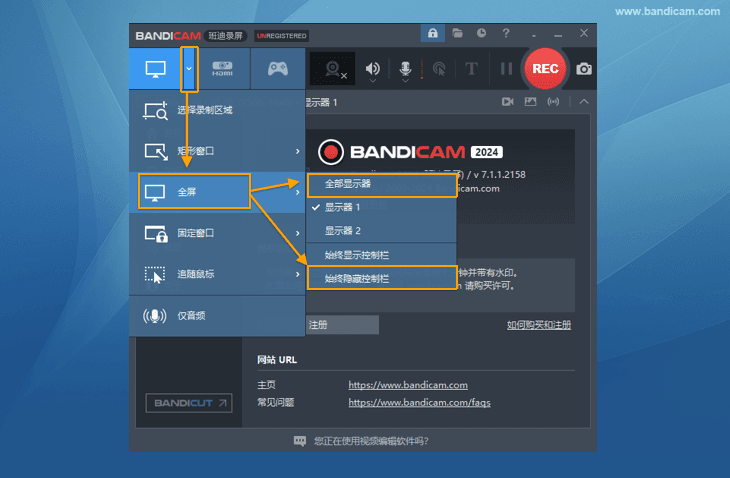
Task: Choose 固定窗口 menu item
Action: click(217, 233)
